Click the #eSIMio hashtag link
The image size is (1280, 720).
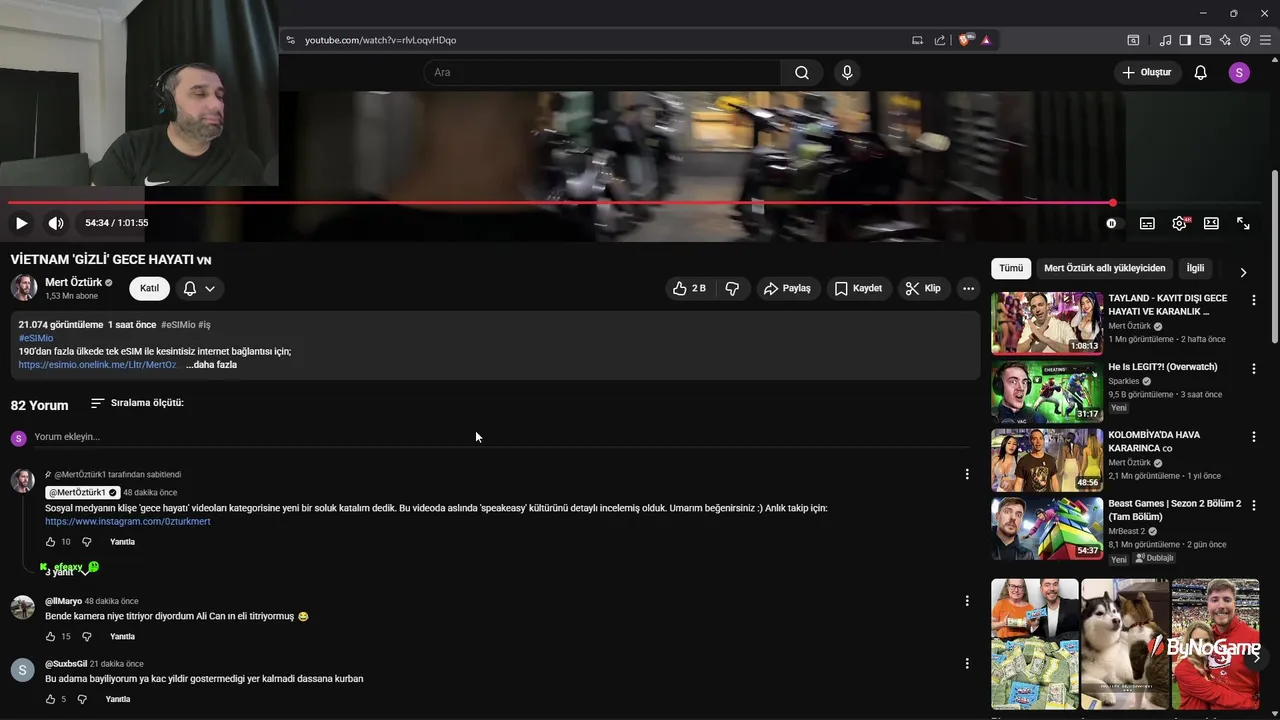click(x=36, y=338)
